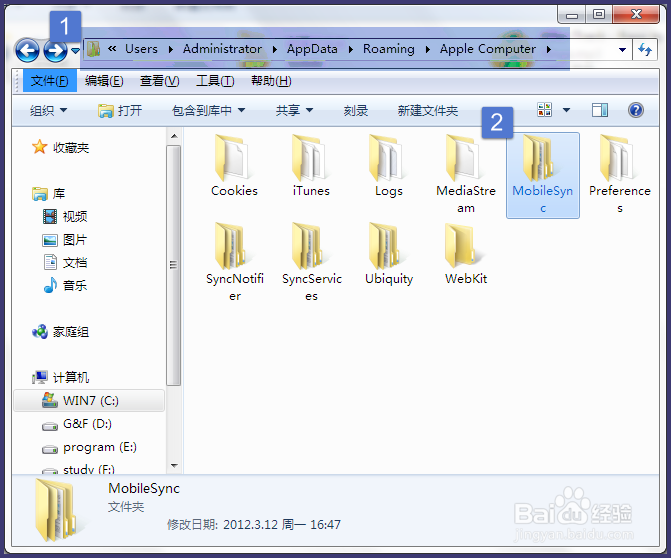This screenshot has width=671, height=558.
Task: Open the 文件(F) menu
Action: click(50, 81)
